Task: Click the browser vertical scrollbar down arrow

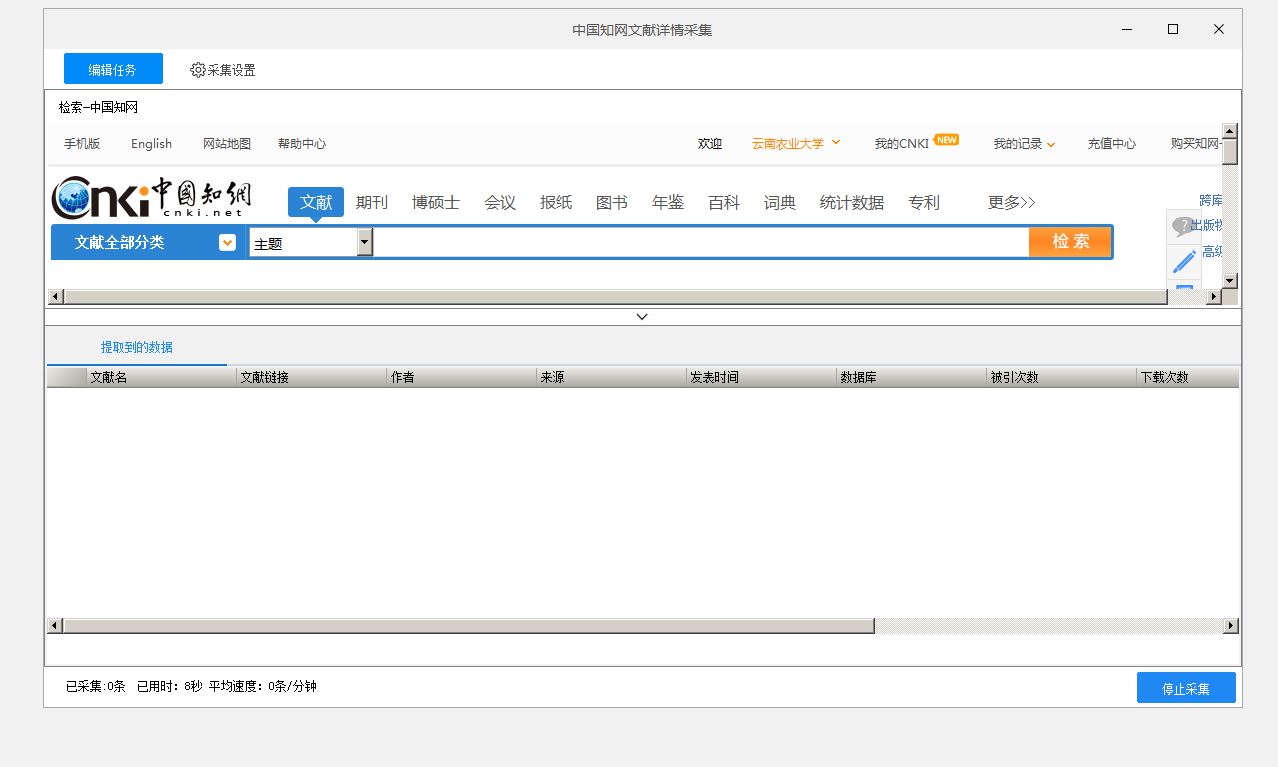Action: coord(1230,281)
